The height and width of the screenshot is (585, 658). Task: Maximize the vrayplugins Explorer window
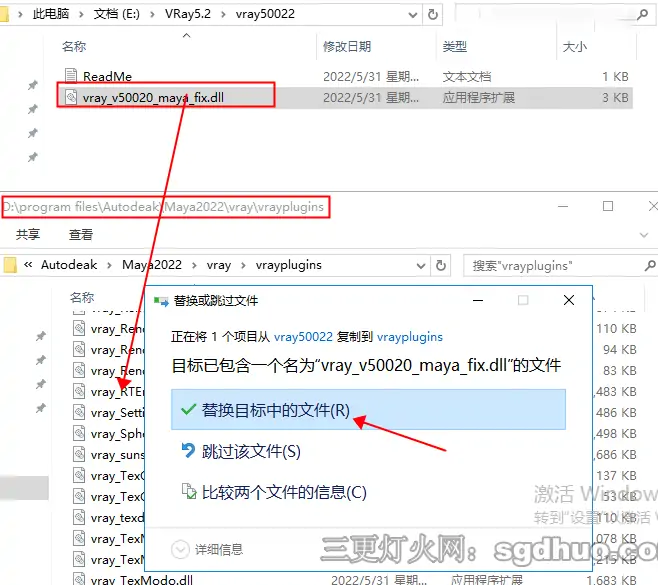point(608,206)
